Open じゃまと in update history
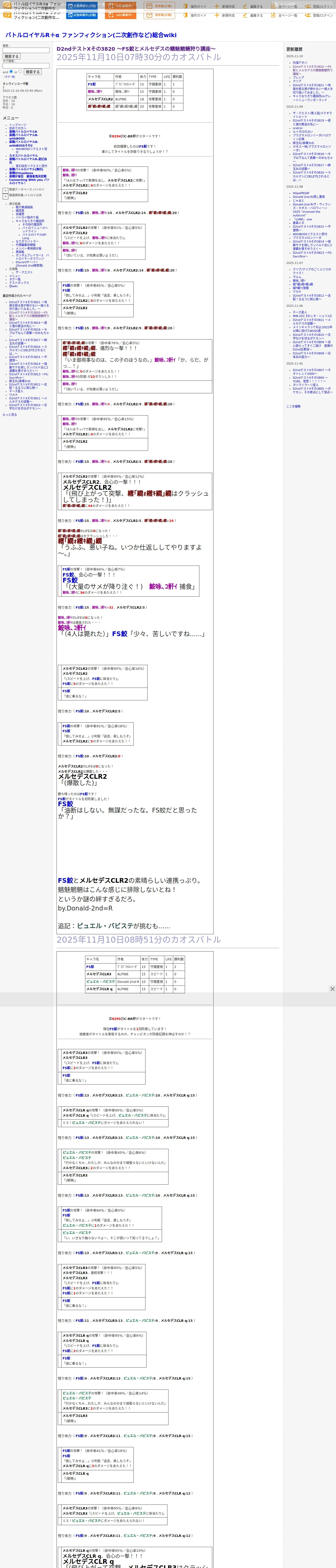Image resolution: width=336 pixels, height=1568 pixels. pos(299,201)
